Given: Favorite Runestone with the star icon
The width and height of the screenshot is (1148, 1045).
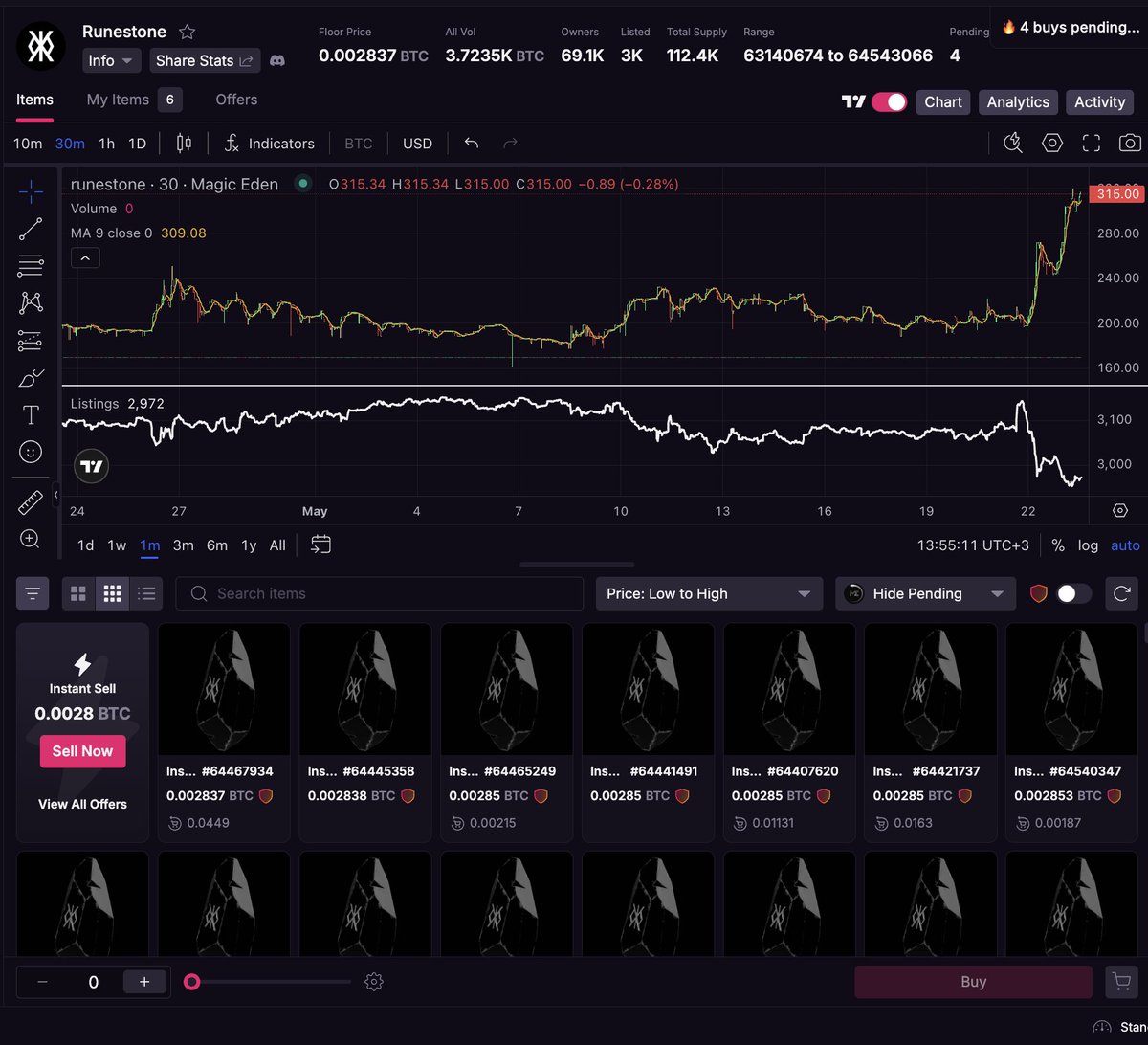Looking at the screenshot, I should pos(187,32).
